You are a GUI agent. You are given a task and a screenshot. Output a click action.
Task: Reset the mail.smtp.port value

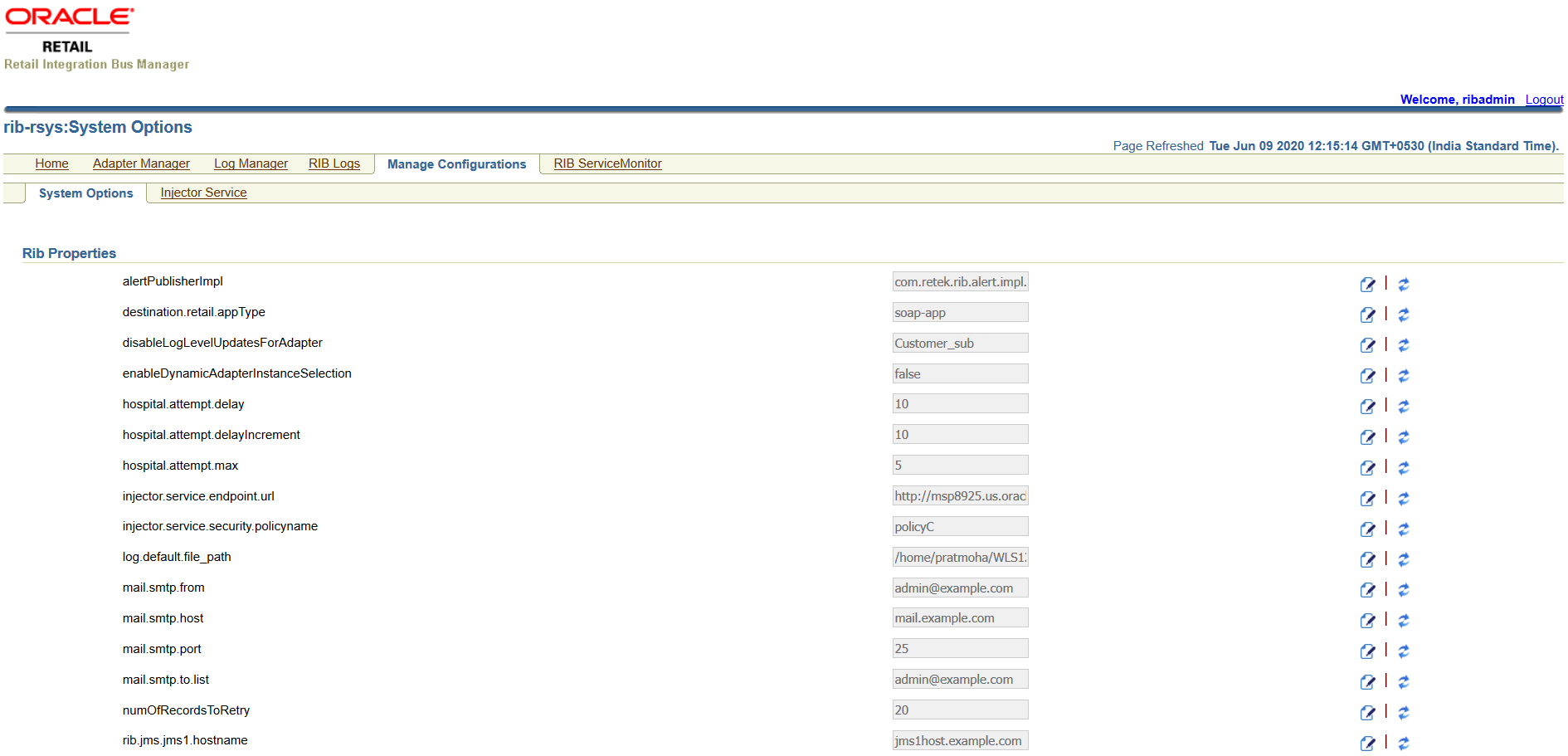tap(1404, 651)
